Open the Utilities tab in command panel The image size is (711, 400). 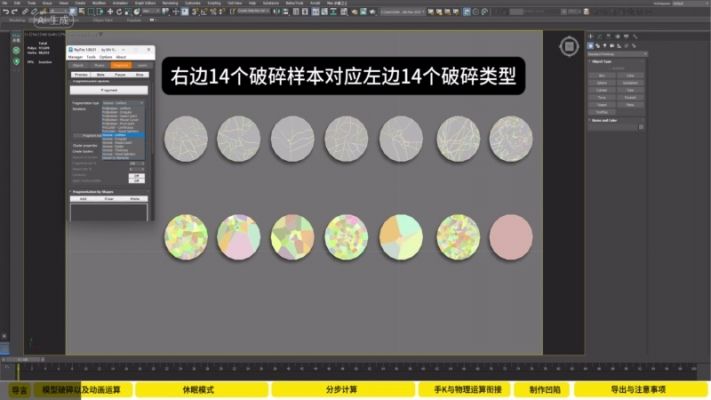[x=635, y=36]
